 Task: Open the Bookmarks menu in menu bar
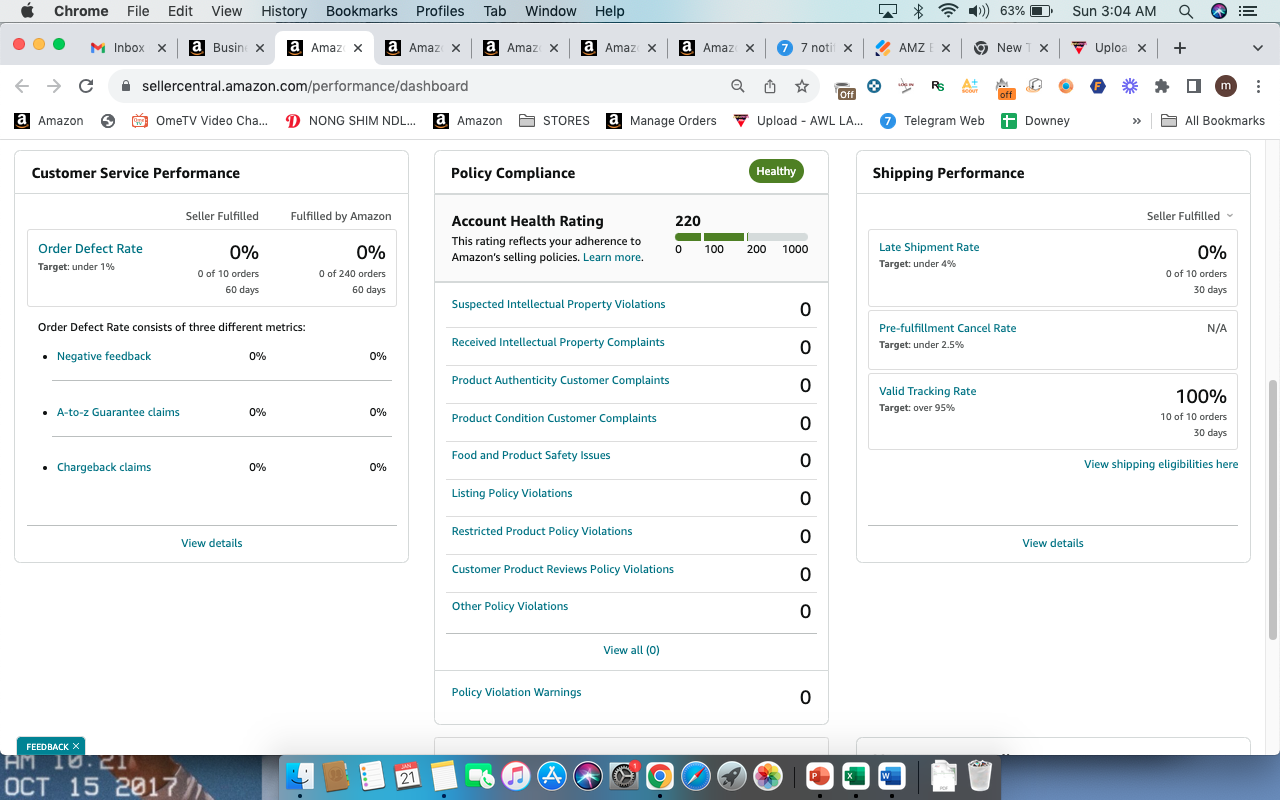coord(362,11)
